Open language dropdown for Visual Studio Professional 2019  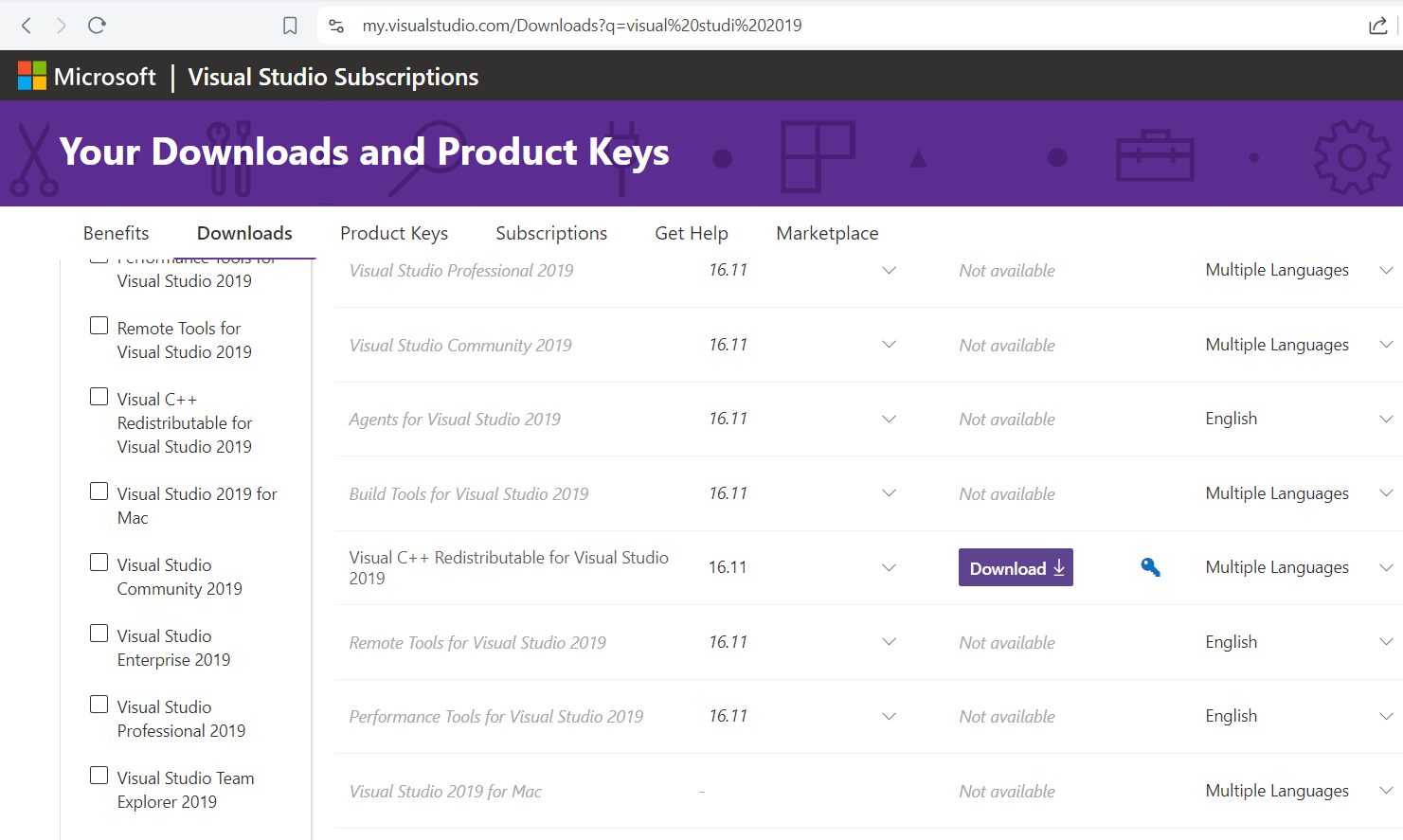click(1386, 270)
